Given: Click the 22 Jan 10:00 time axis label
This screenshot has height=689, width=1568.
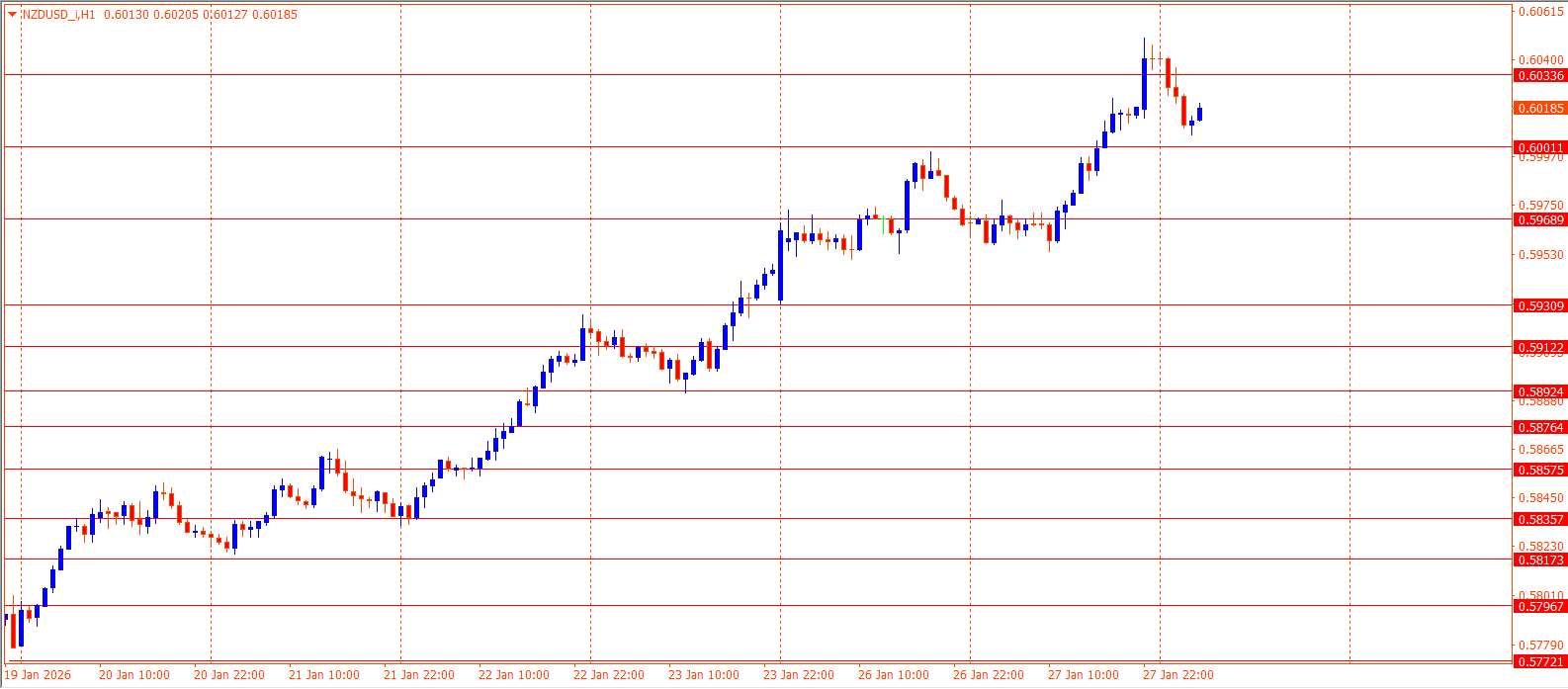Looking at the screenshot, I should pos(514,675).
